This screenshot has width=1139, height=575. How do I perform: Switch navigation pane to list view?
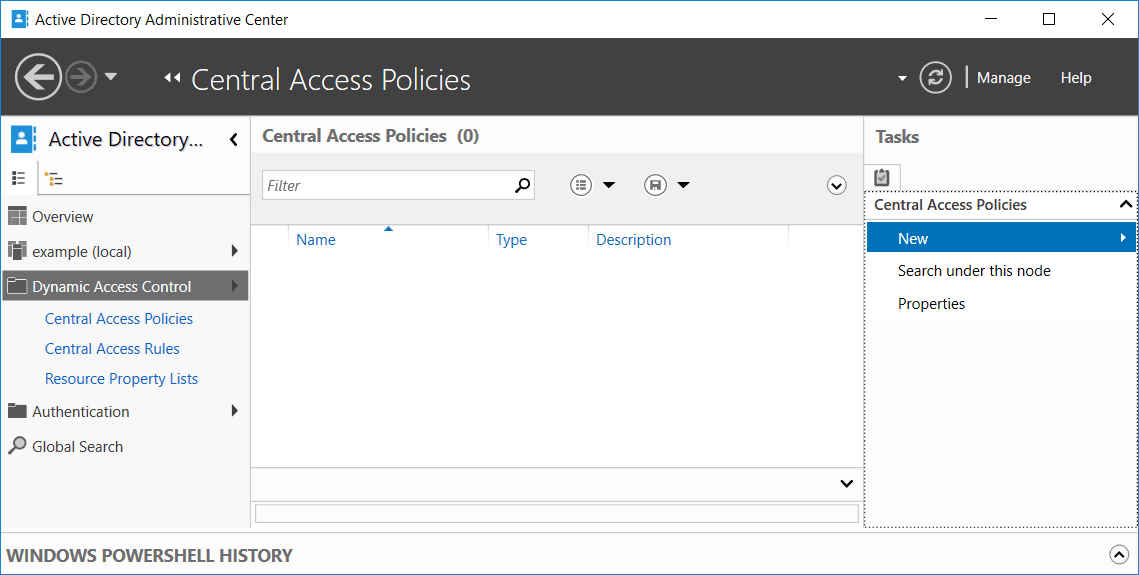tap(19, 178)
